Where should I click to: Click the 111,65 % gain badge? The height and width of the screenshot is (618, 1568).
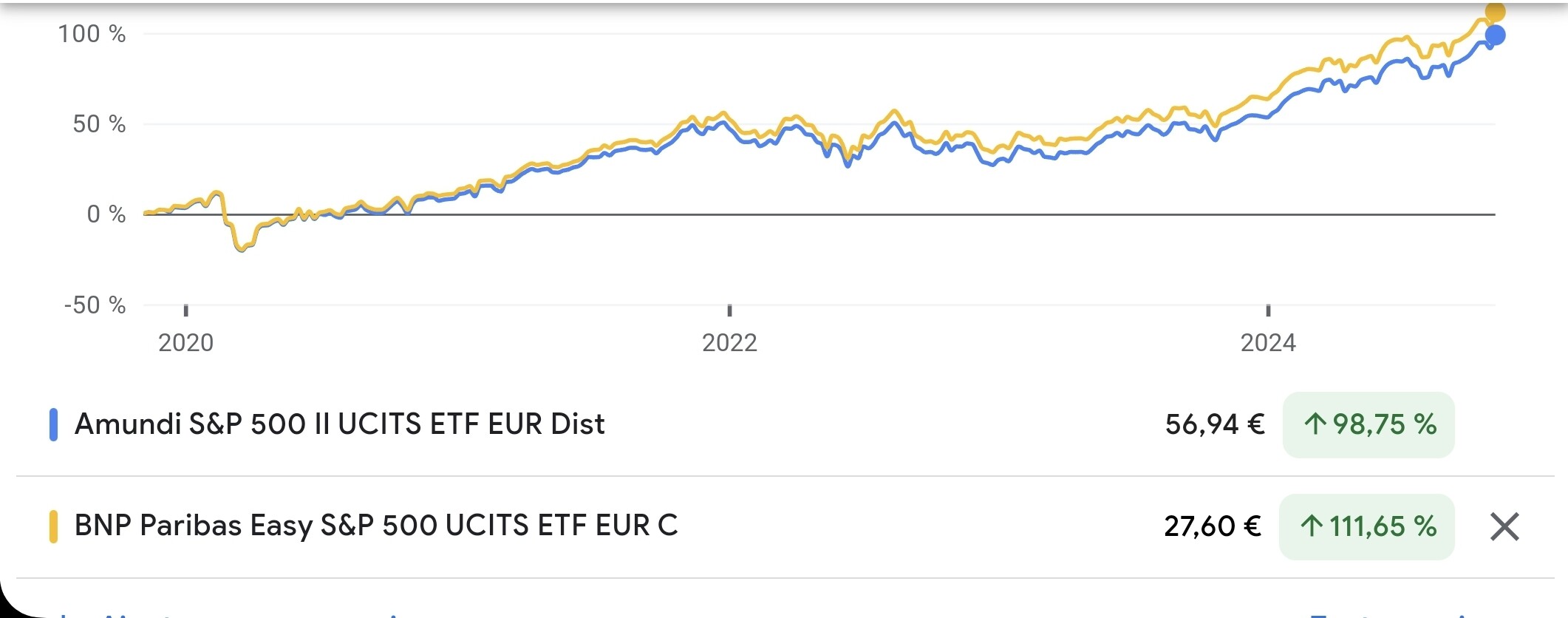point(1367,526)
